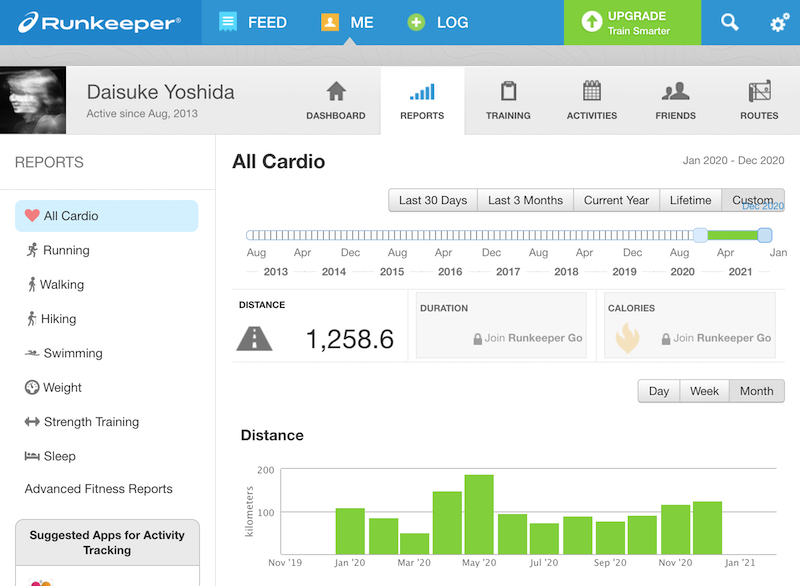Switch the chart to Week view
Screen dimensions: 800x586
tap(704, 391)
